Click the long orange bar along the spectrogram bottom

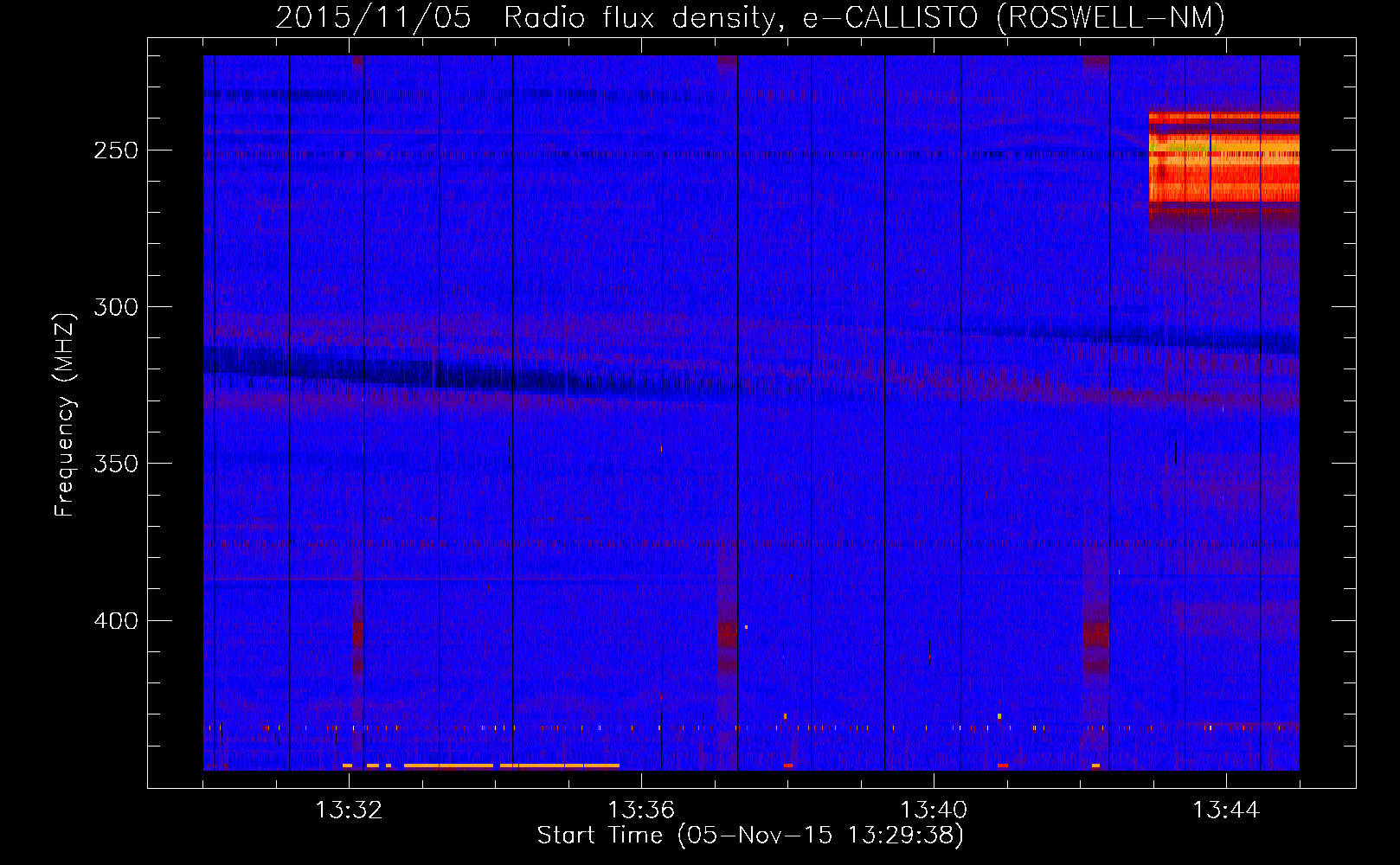(511, 766)
